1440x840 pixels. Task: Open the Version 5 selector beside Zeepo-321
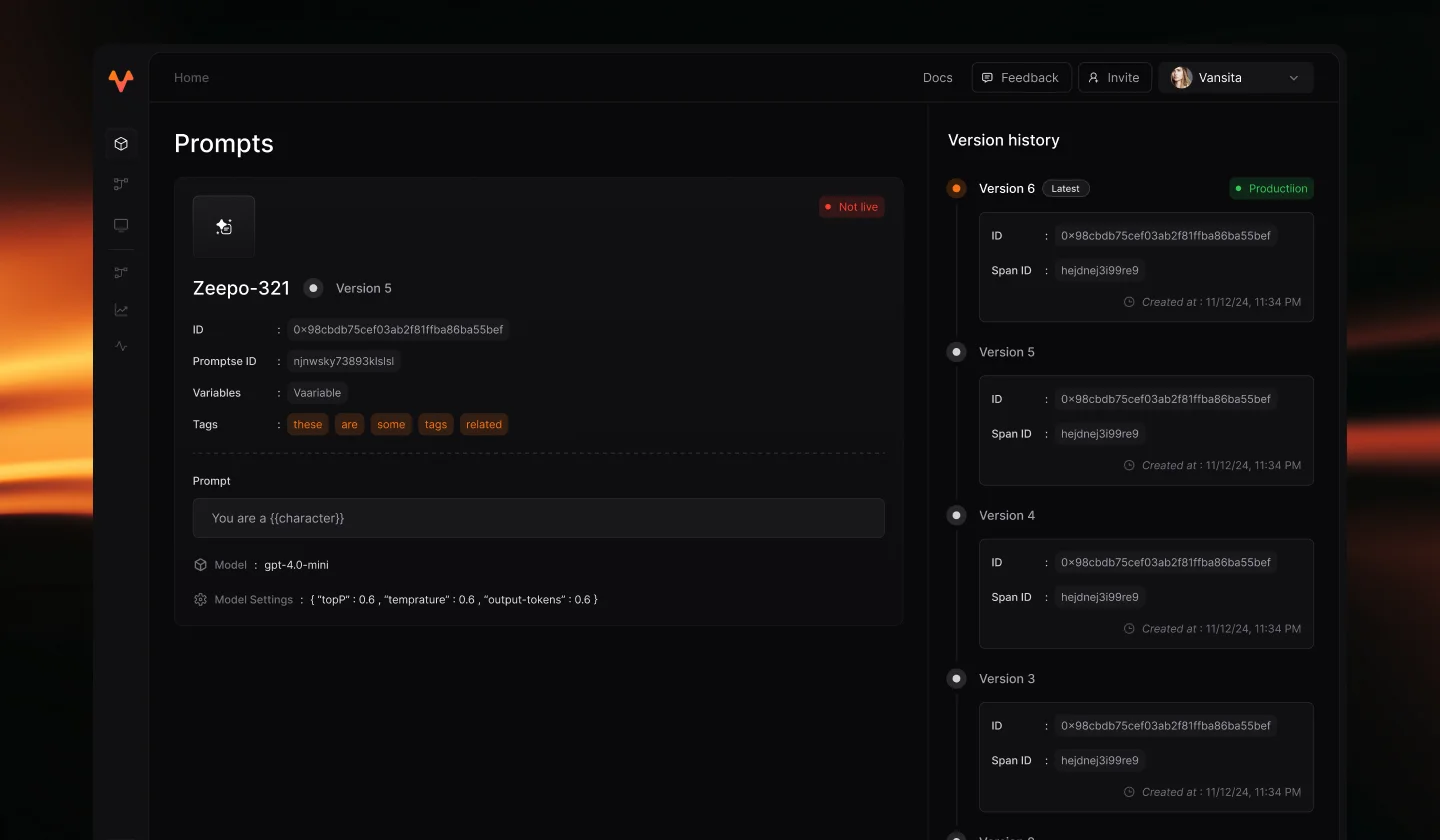coord(348,288)
